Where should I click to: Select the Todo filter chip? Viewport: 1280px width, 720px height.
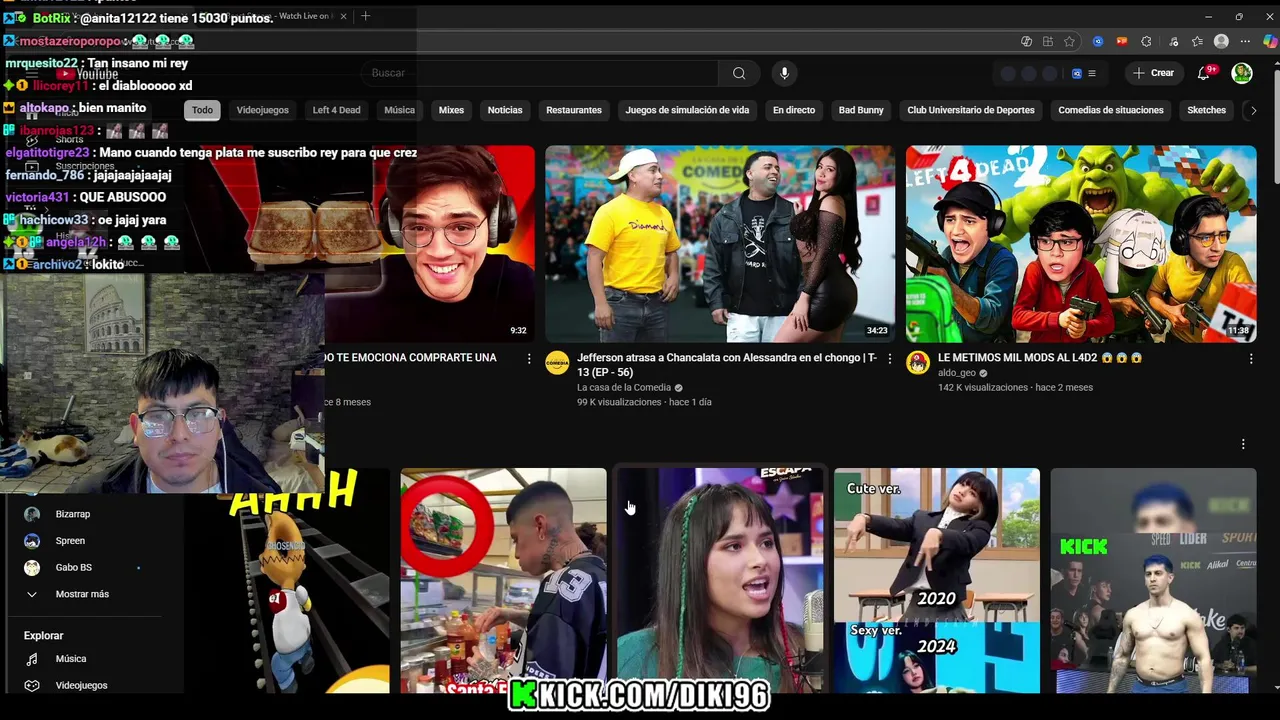click(x=202, y=110)
